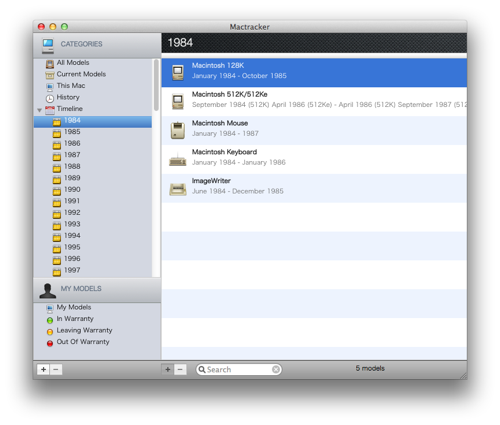This screenshot has width=500, height=425.
Task: Select the 1995 timeline year
Action: 72,247
